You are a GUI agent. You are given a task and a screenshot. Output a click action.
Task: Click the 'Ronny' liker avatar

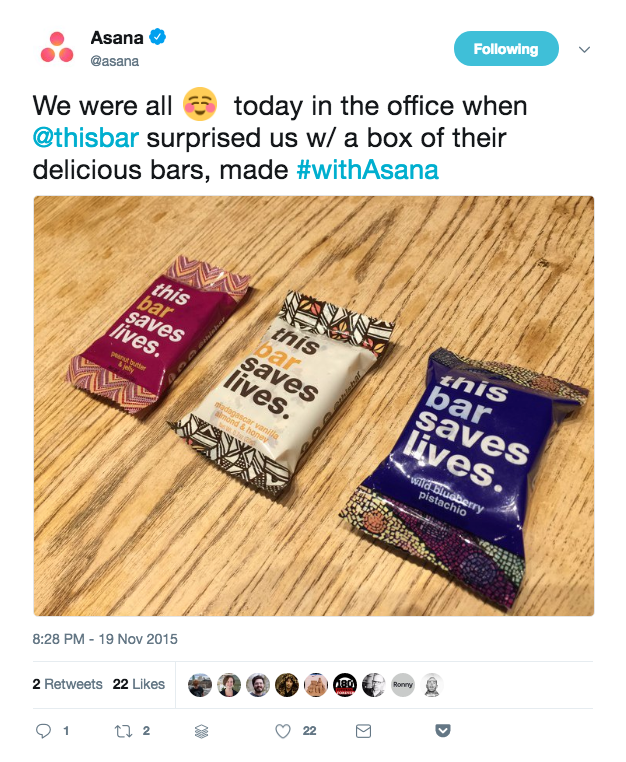coord(403,685)
